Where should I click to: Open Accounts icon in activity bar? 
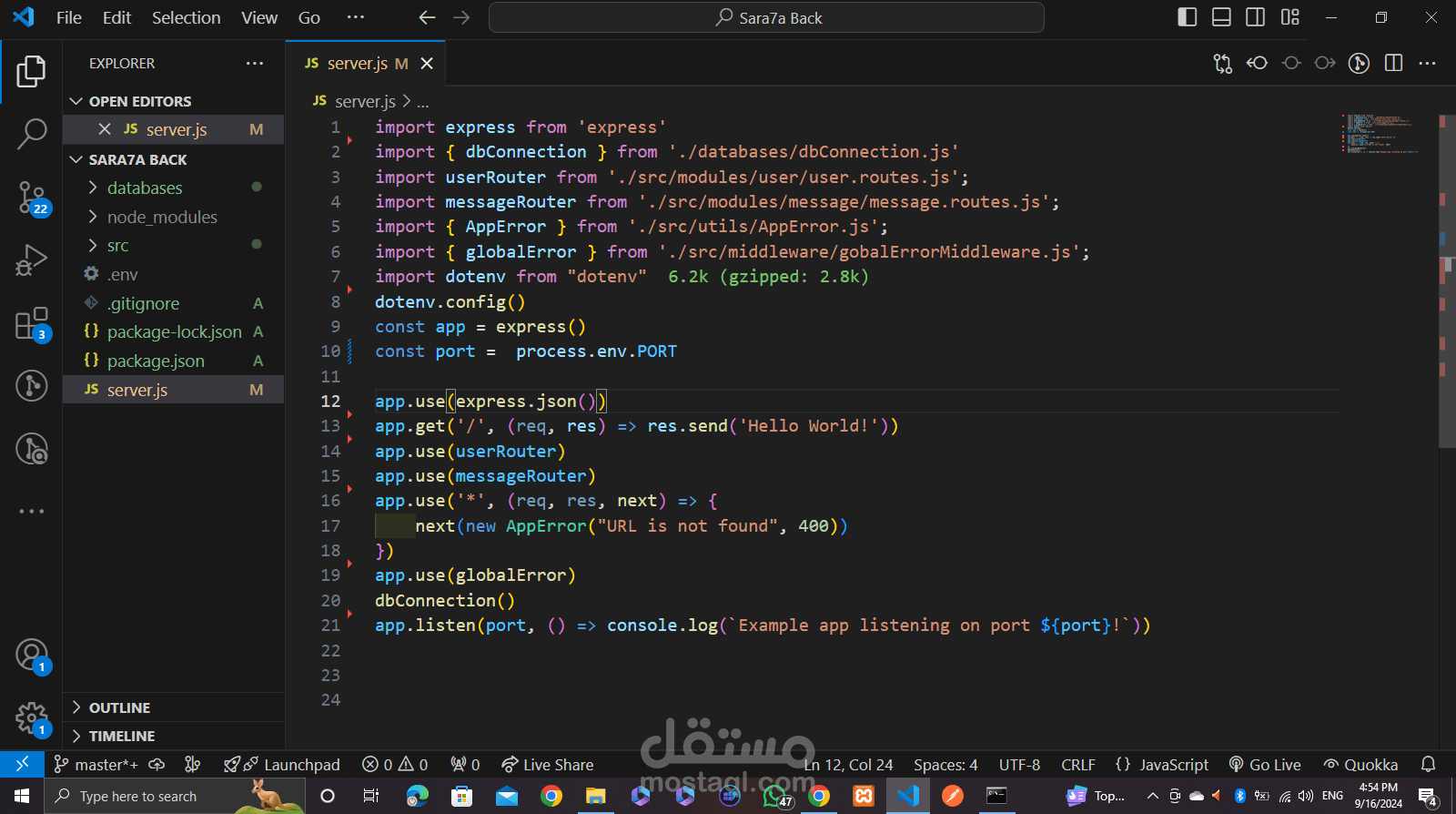click(32, 655)
